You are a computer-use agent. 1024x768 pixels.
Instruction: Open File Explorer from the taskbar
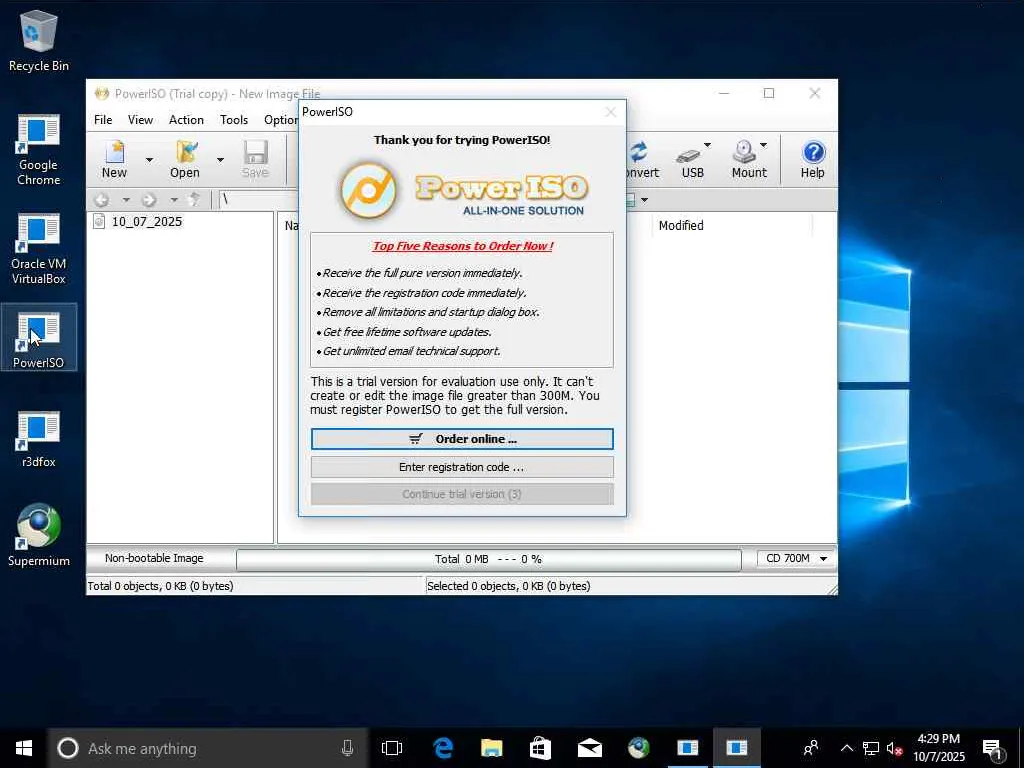coord(492,748)
